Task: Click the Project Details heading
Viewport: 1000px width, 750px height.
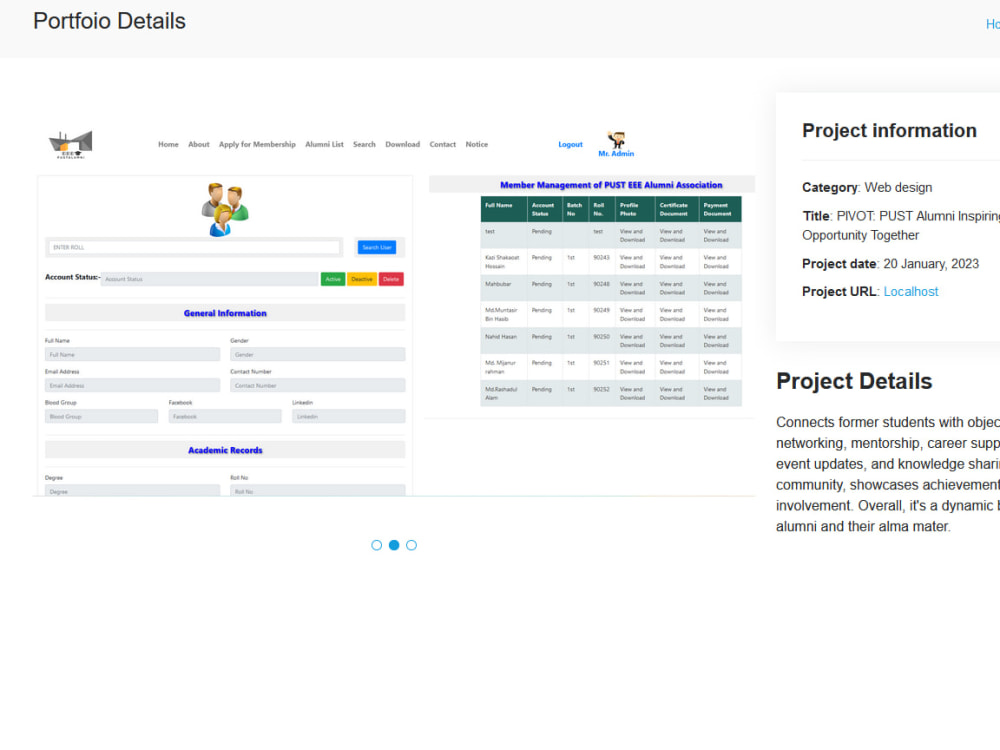Action: tap(854, 381)
